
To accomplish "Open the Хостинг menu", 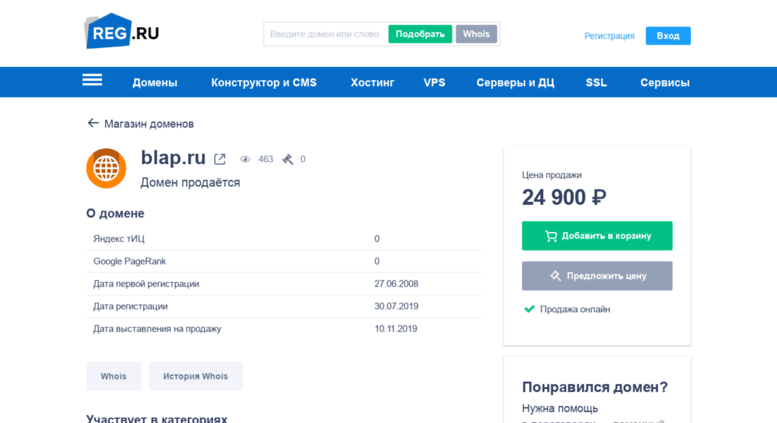I will pos(373,83).
